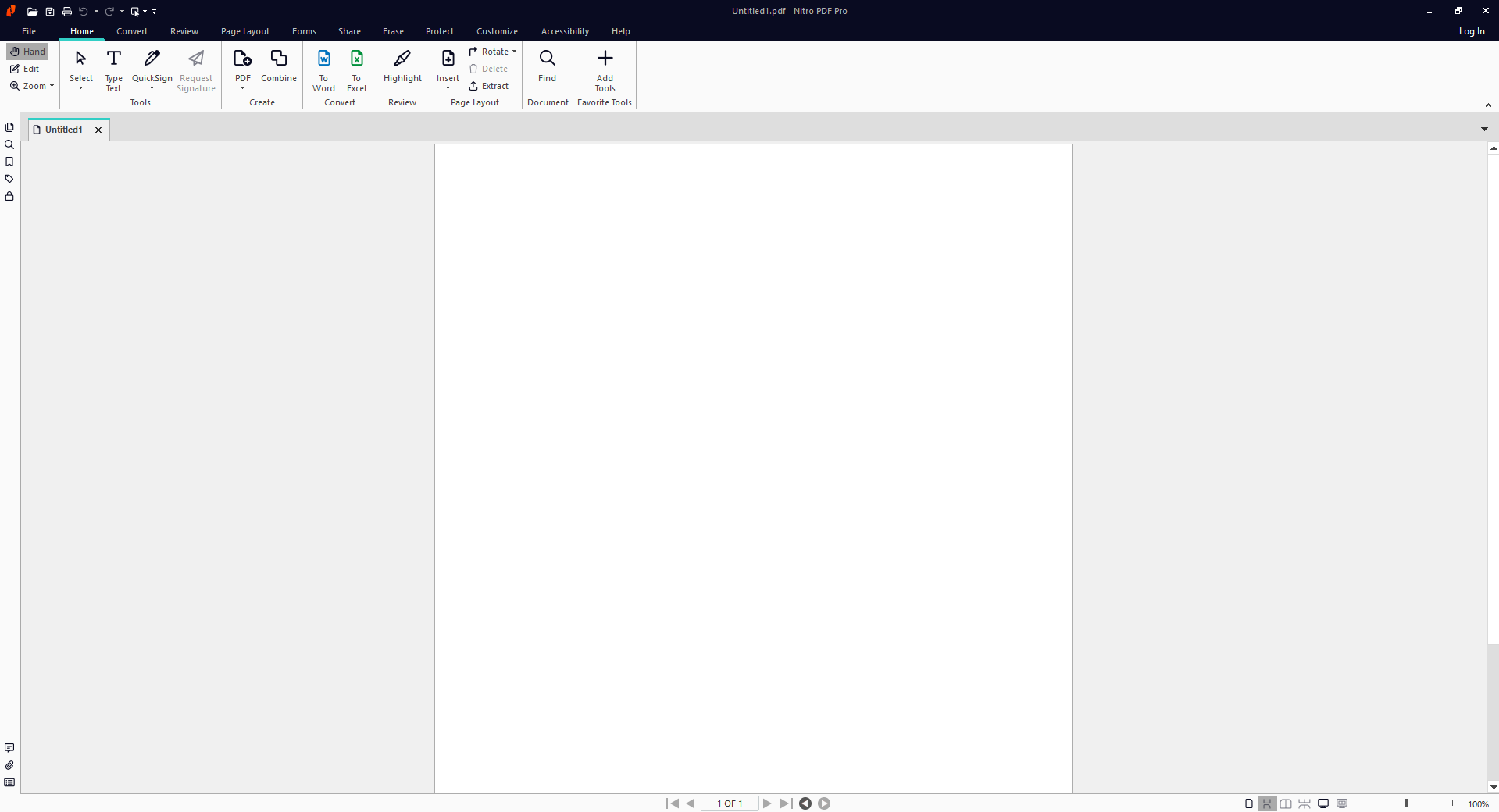The image size is (1499, 812).
Task: Expand the Rotate dropdown
Action: [514, 52]
